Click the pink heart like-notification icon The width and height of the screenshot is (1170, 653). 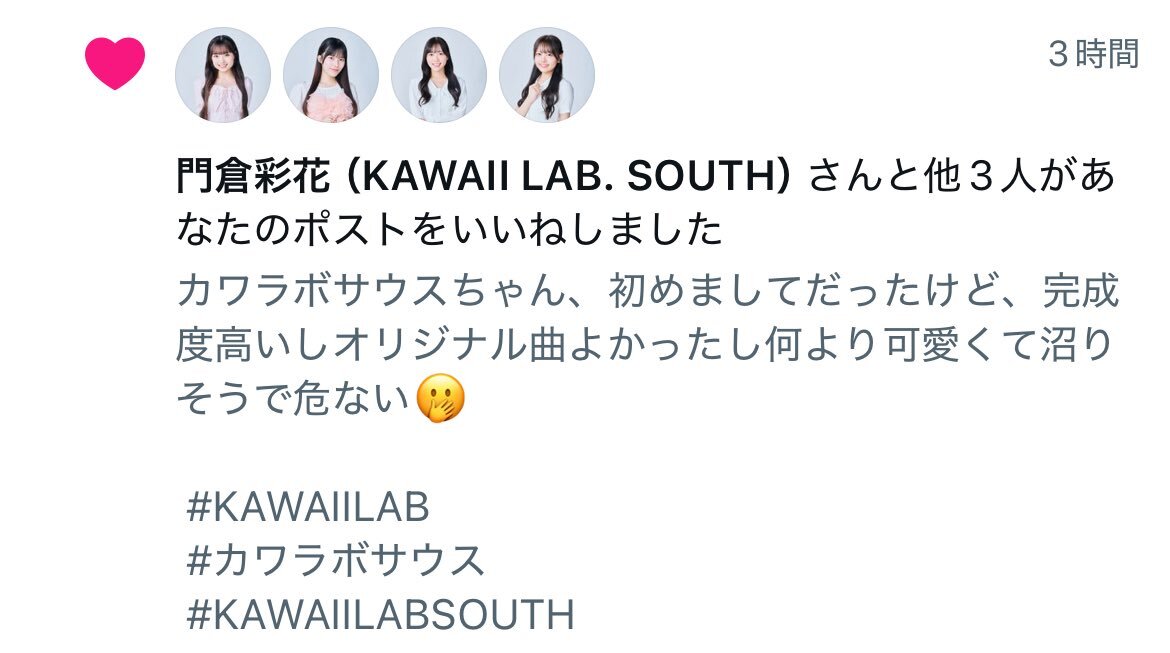115,63
